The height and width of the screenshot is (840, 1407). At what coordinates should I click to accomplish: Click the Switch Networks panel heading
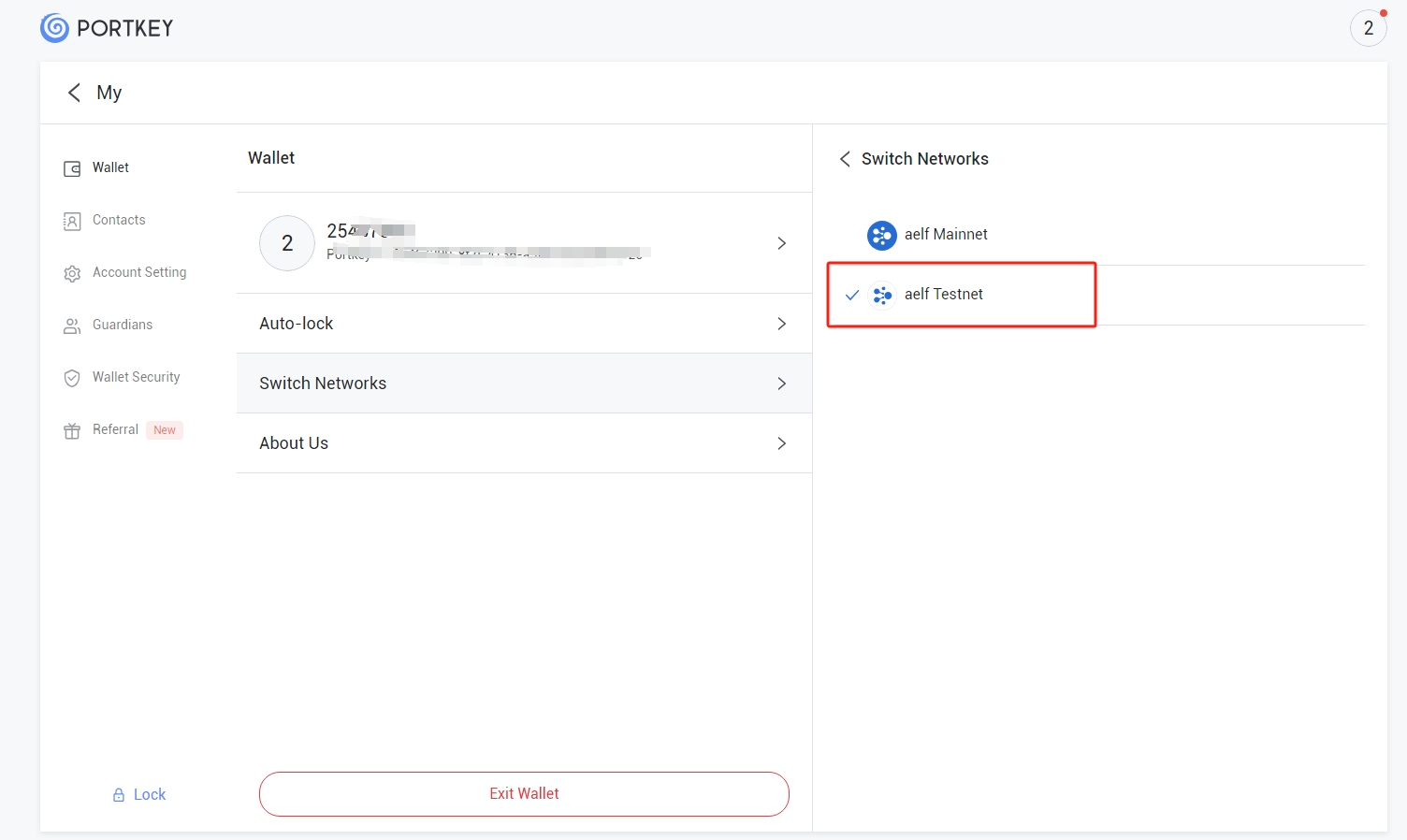click(x=925, y=159)
